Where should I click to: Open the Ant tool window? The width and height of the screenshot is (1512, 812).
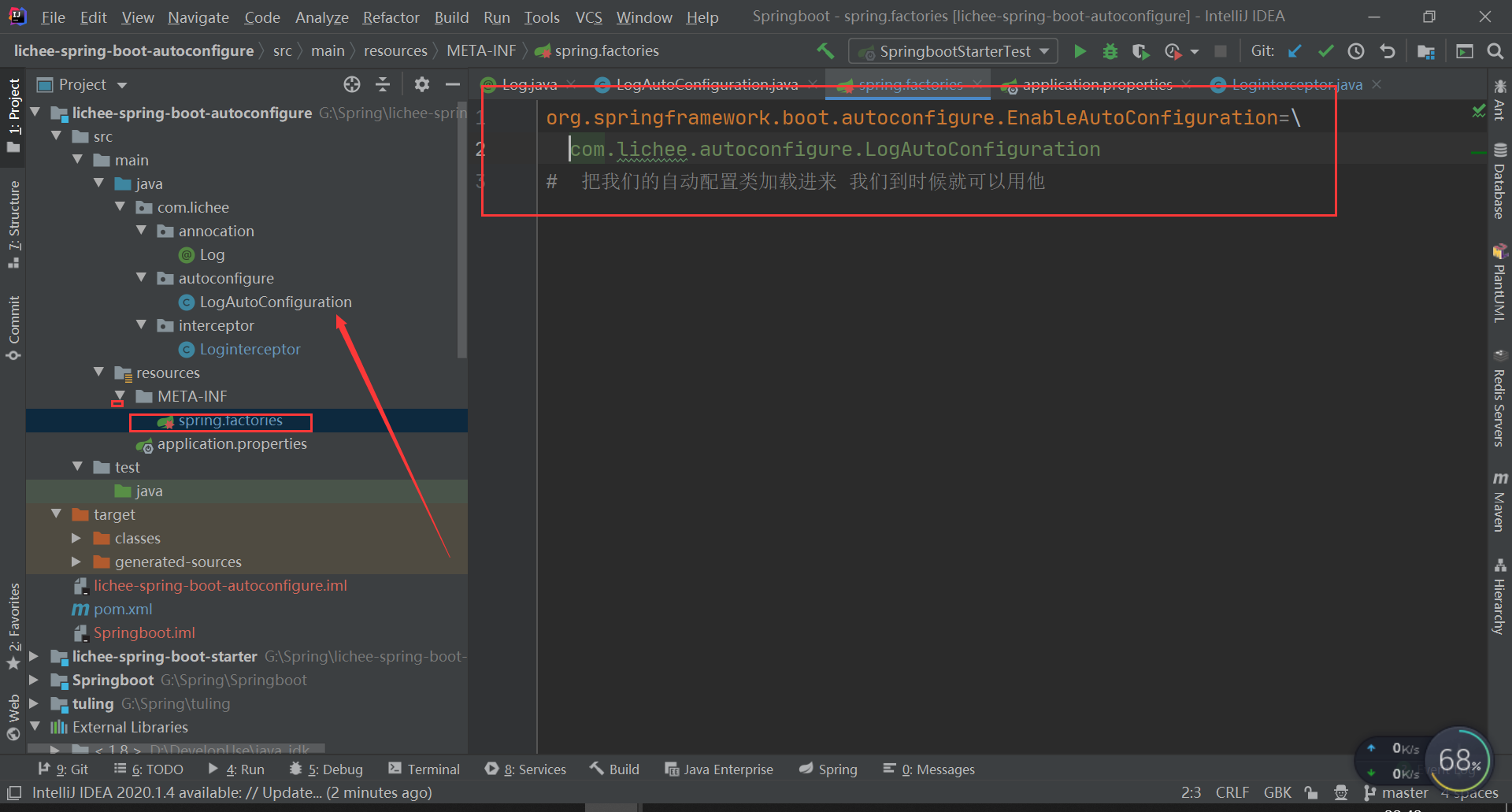click(x=1499, y=99)
